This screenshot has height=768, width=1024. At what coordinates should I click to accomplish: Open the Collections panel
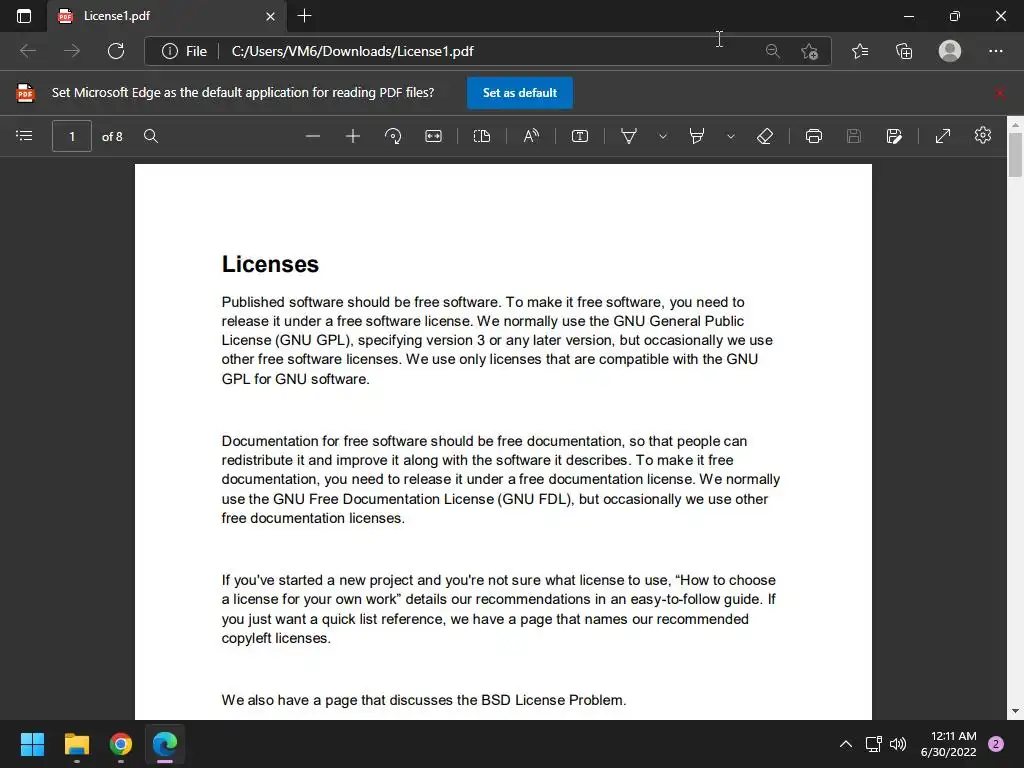(904, 51)
